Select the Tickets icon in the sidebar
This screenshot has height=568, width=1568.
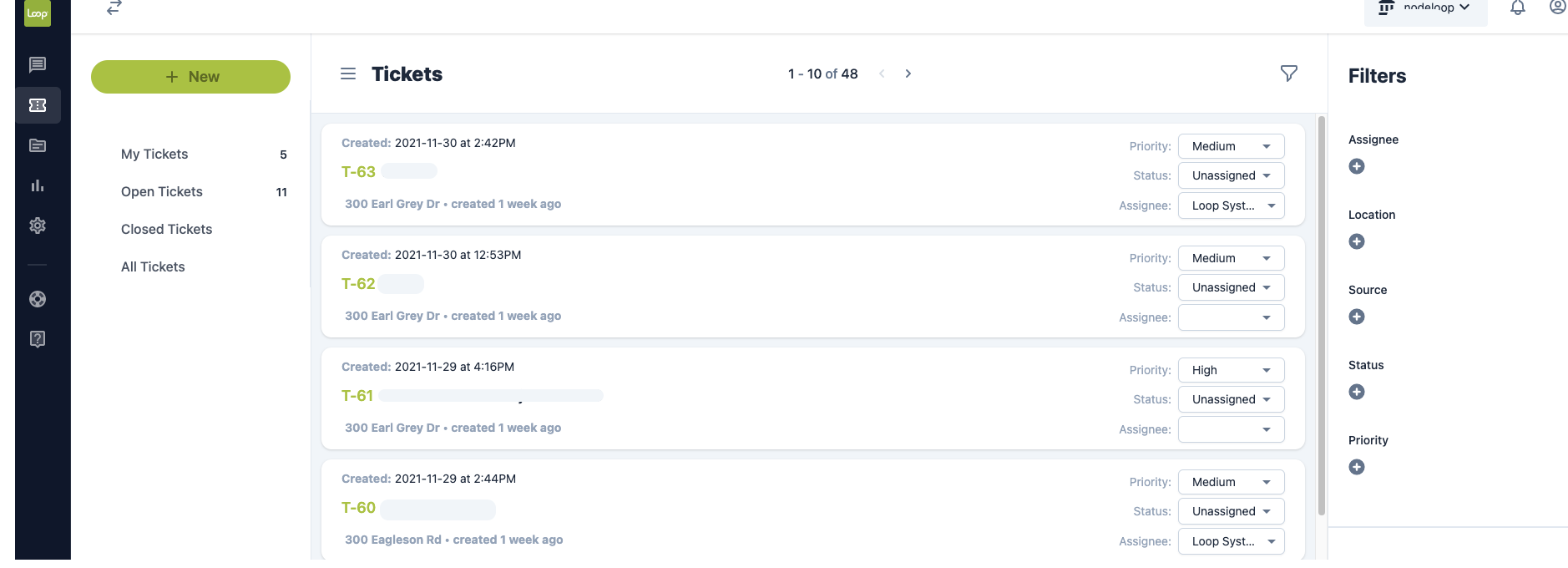(38, 105)
